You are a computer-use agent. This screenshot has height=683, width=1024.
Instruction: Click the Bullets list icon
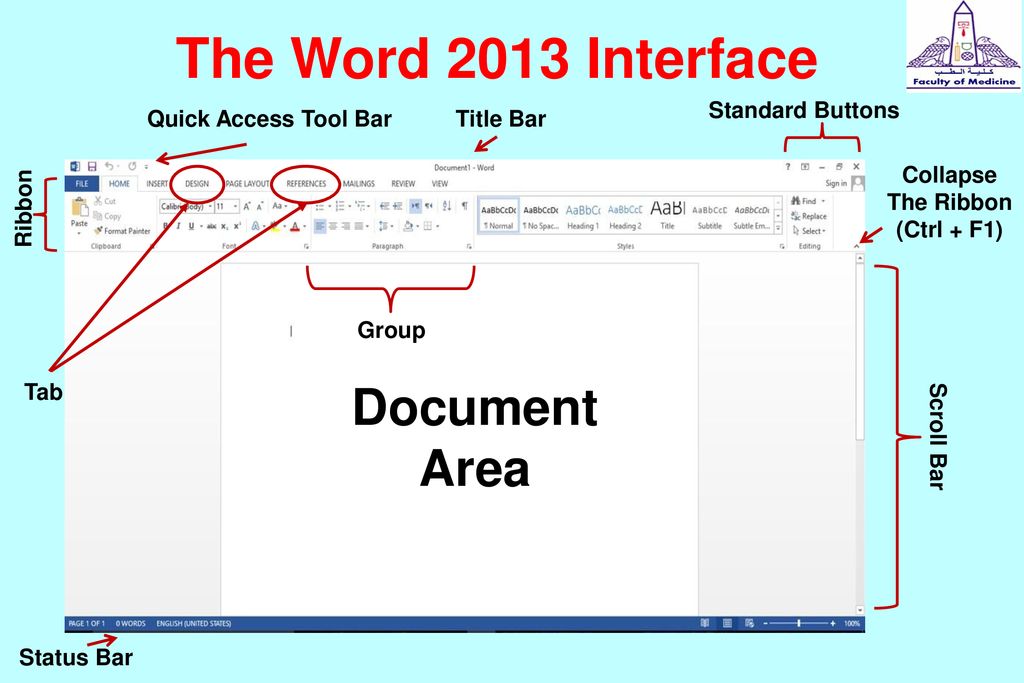[320, 206]
